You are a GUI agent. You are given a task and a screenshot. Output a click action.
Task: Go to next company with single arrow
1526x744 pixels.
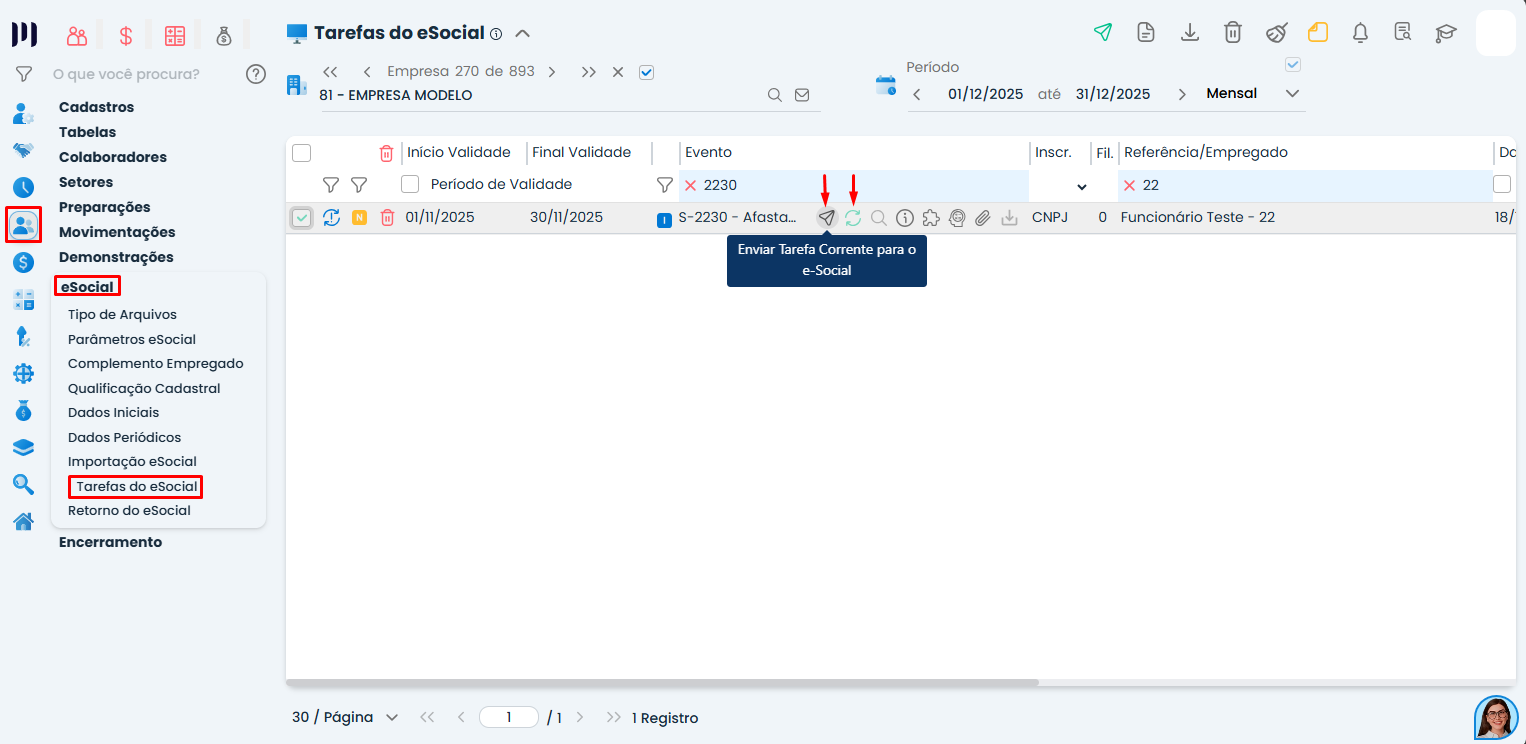(552, 72)
